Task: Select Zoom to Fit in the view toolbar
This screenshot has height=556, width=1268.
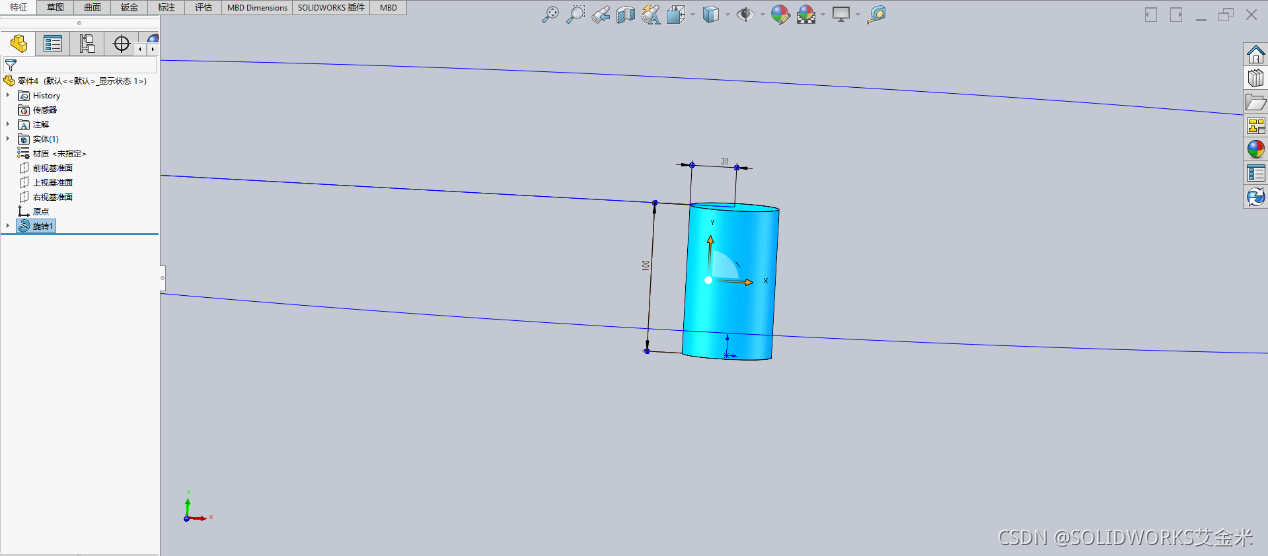Action: pyautogui.click(x=550, y=15)
